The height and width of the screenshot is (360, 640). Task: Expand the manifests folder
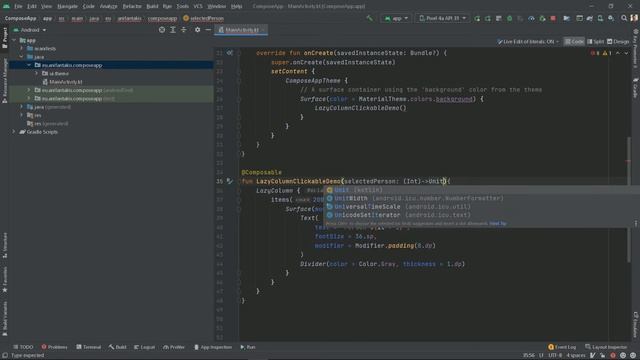22,49
